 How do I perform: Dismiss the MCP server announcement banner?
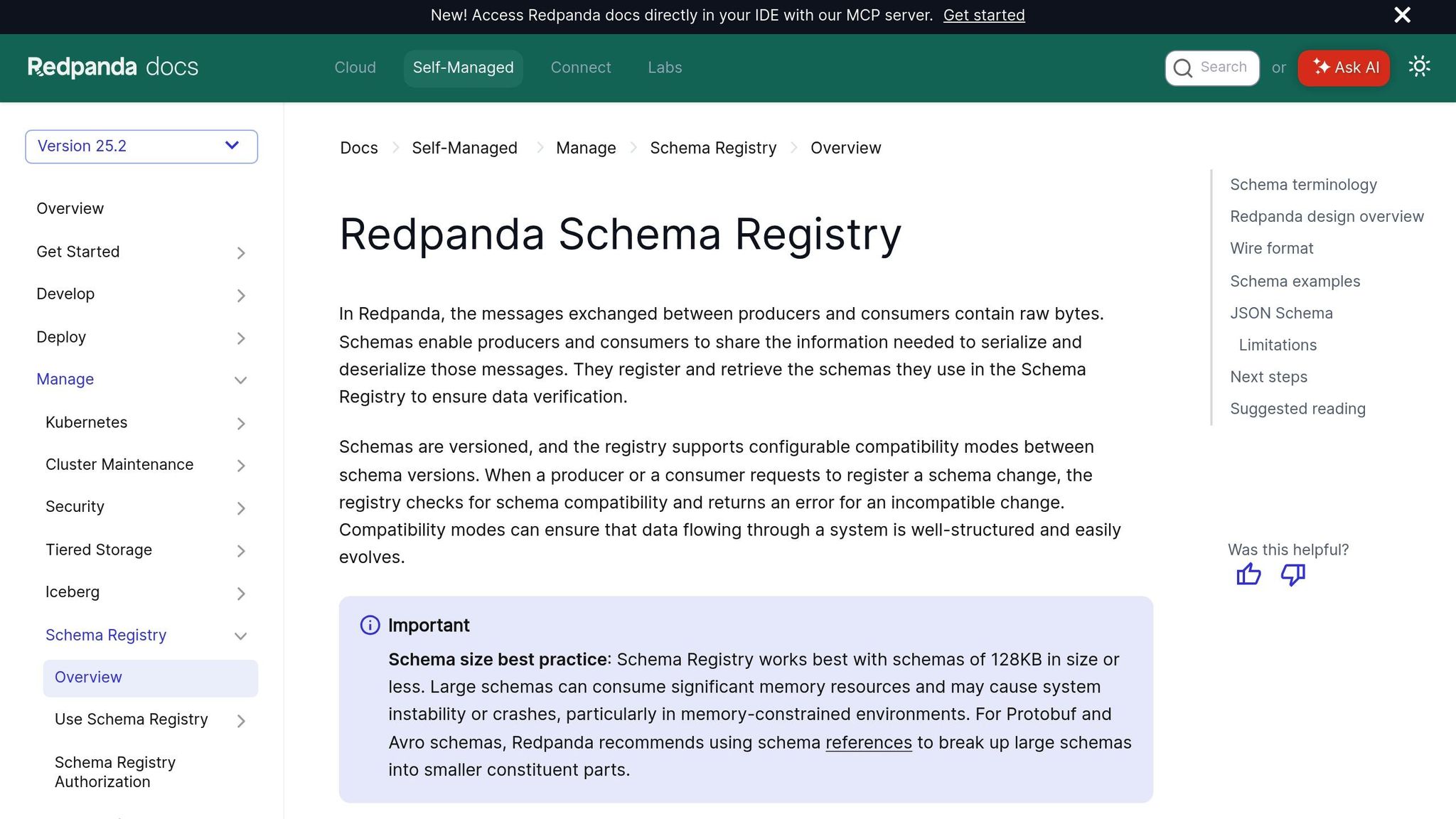click(1402, 15)
